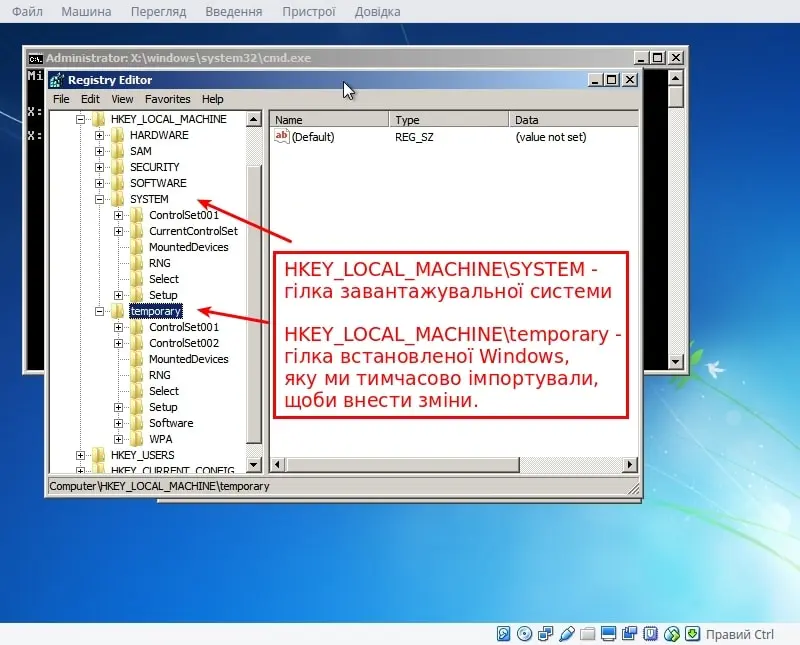Screen dimensions: 800x645
Task: Click the HKEY_LOCAL_MACHINE folder icon
Action: (x=98, y=119)
